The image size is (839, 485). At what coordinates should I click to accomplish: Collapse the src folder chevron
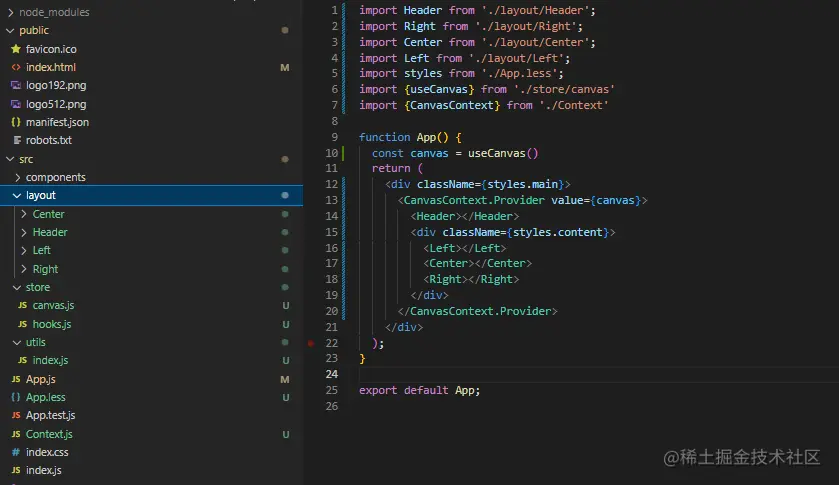tap(10, 159)
